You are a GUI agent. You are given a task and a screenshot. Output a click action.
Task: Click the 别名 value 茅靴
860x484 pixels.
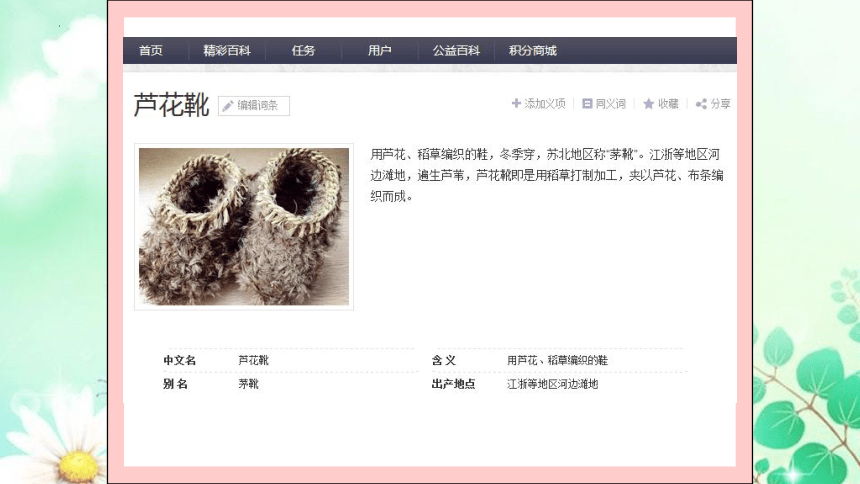point(248,384)
